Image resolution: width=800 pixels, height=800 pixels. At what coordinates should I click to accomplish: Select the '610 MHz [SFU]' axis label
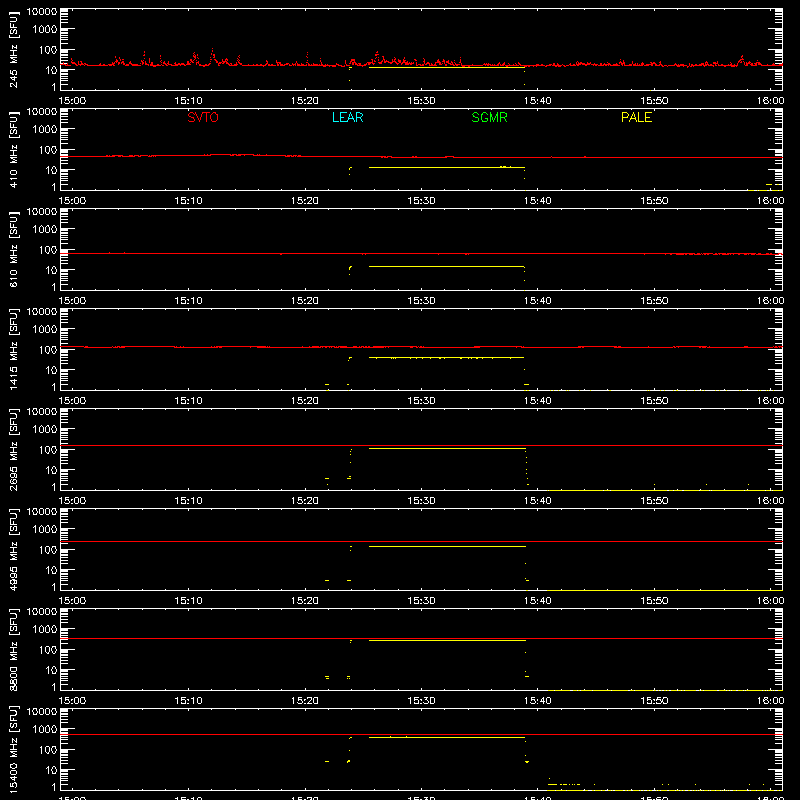tap(14, 249)
